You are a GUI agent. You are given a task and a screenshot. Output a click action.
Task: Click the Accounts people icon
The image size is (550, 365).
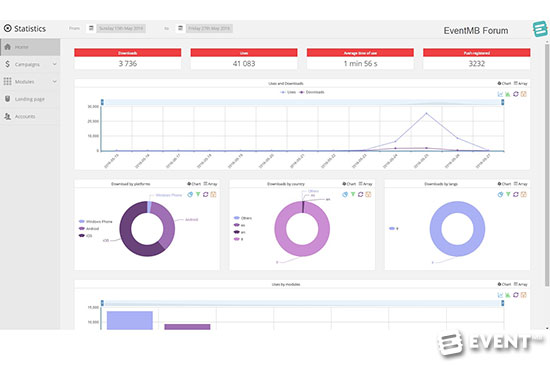point(7,116)
